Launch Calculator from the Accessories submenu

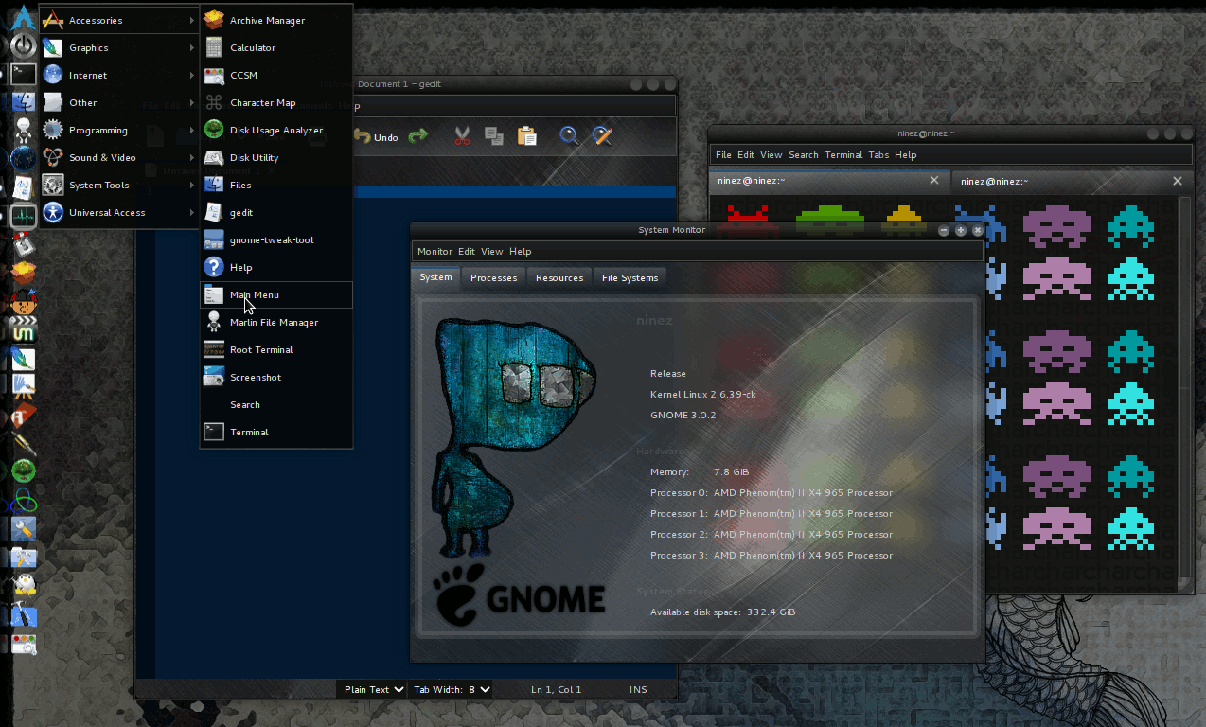pos(276,47)
